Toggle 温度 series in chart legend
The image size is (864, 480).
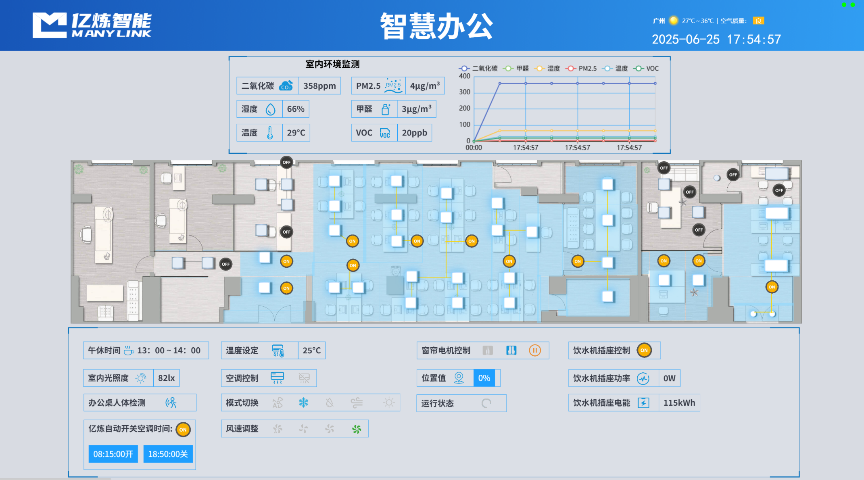click(x=615, y=68)
